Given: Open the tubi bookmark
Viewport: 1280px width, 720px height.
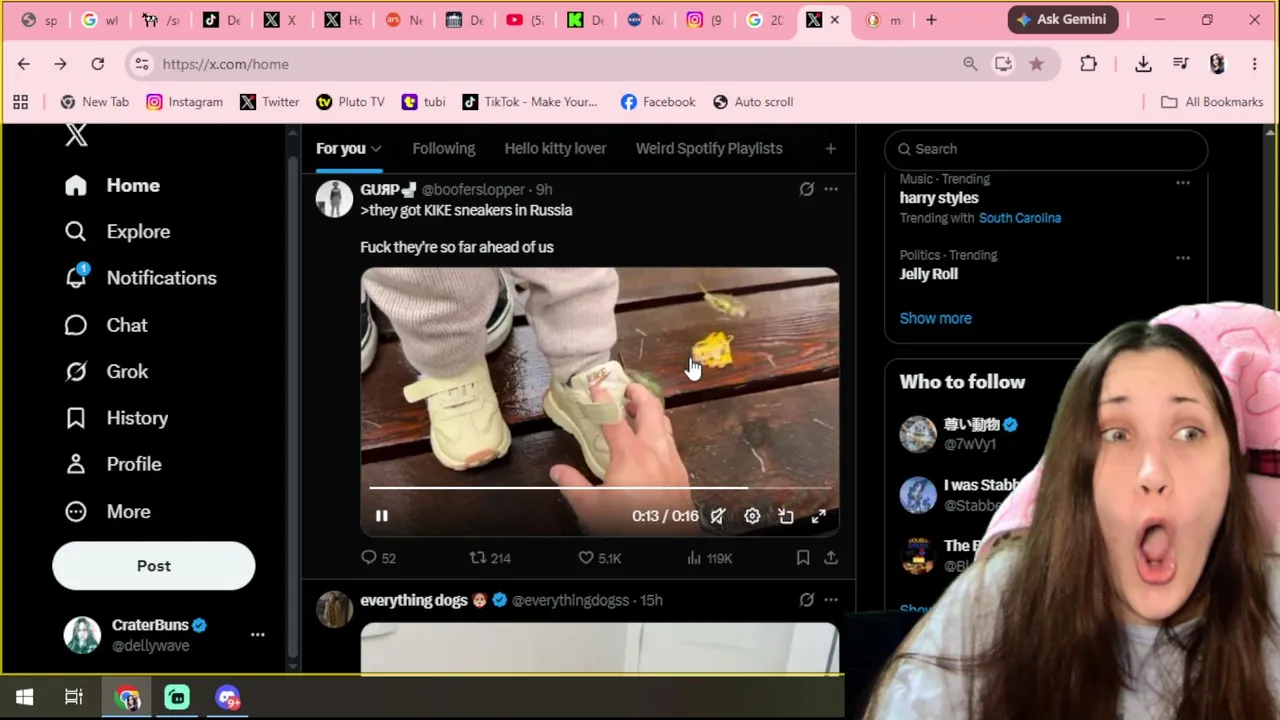Looking at the screenshot, I should [x=423, y=102].
